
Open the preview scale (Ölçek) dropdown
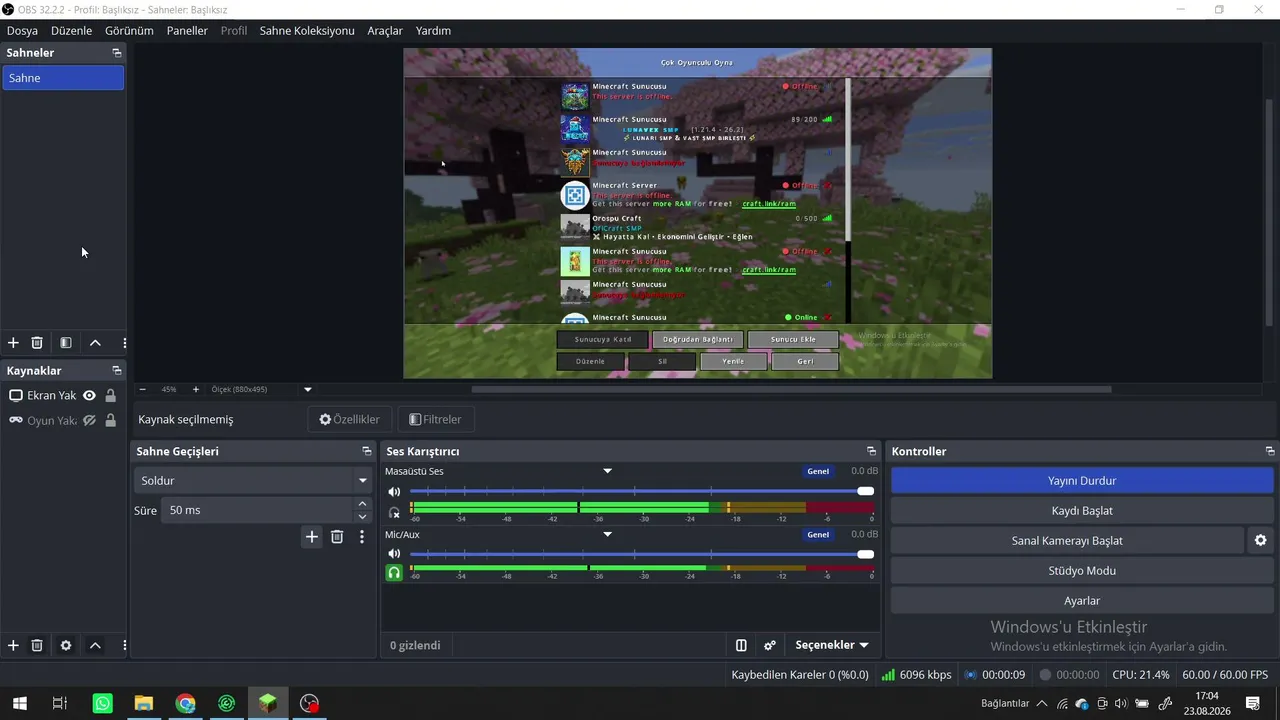click(308, 389)
